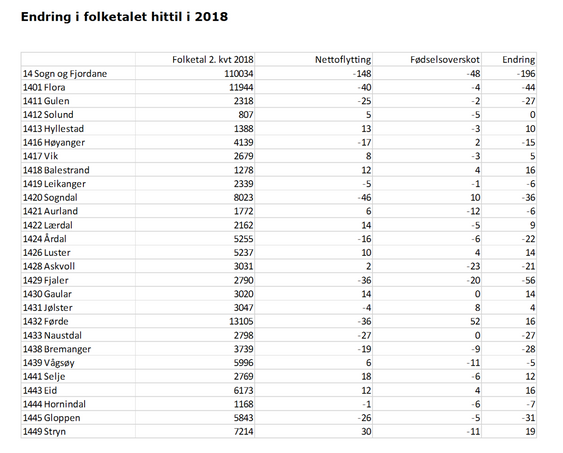This screenshot has height=453, width=563.
Task: Select the Nettoflytting column header
Action: click(x=343, y=60)
